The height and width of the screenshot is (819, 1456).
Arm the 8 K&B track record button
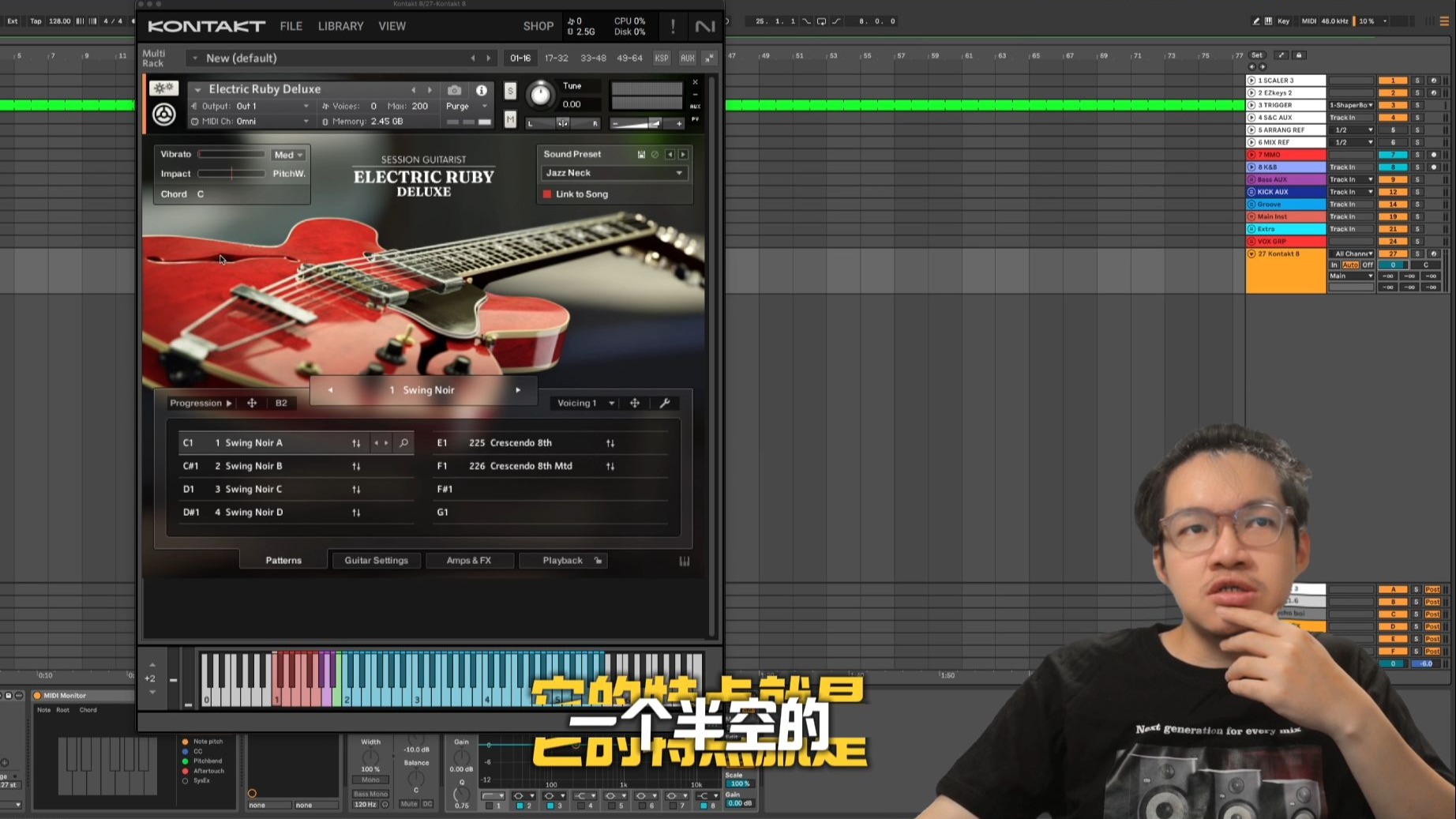click(x=1434, y=167)
